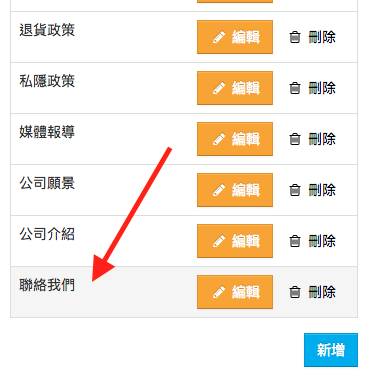Edit the 公司介紹 page

(x=235, y=241)
